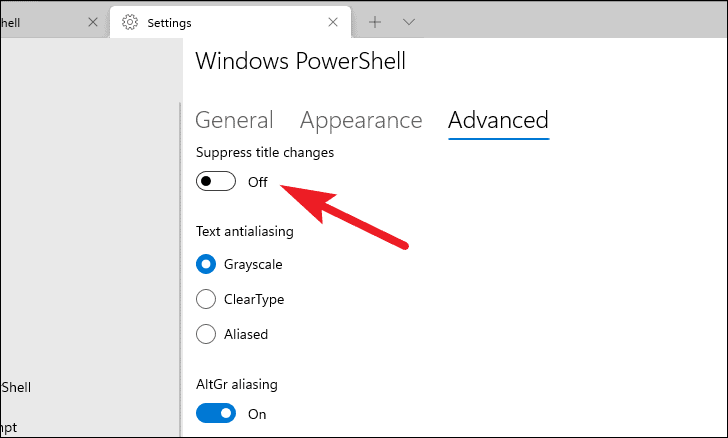Expand the new tab profile dropdown chevron
This screenshot has width=728, height=438.
click(x=409, y=22)
